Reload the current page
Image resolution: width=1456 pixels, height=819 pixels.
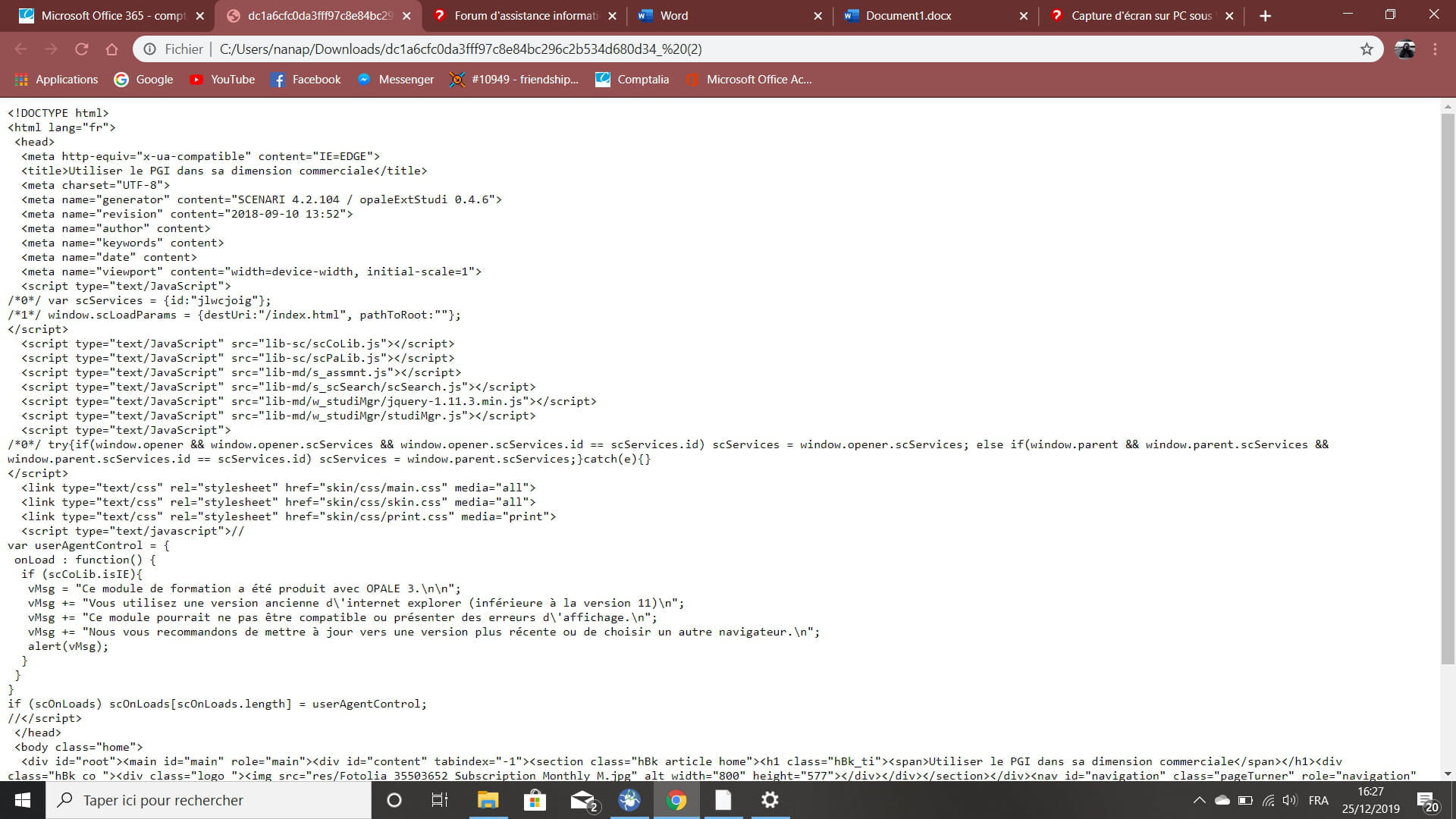point(81,49)
